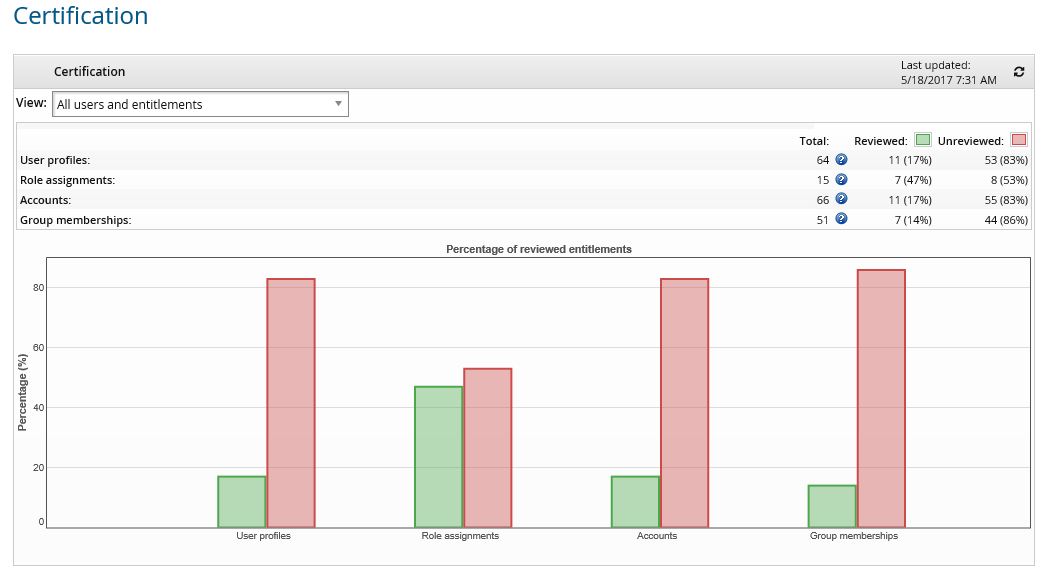Click the dropdown arrow on the View selector
Viewport: 1048px width, 577px height.
point(338,103)
